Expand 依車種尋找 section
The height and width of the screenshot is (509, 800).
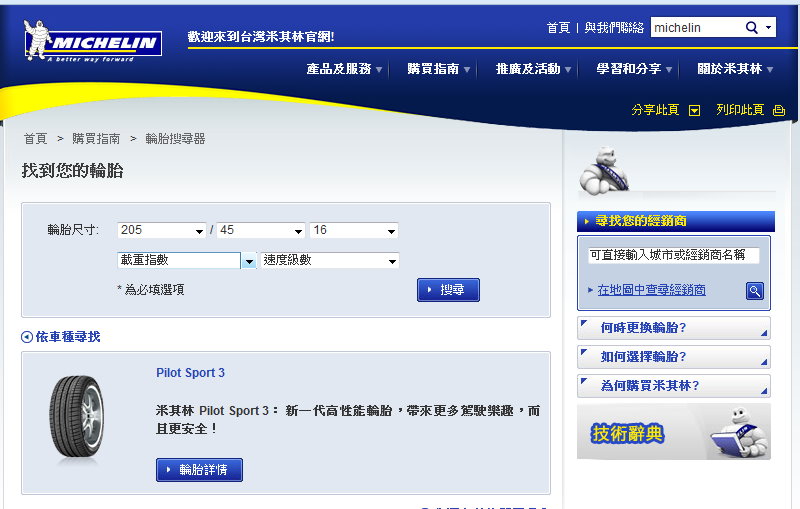(61, 337)
